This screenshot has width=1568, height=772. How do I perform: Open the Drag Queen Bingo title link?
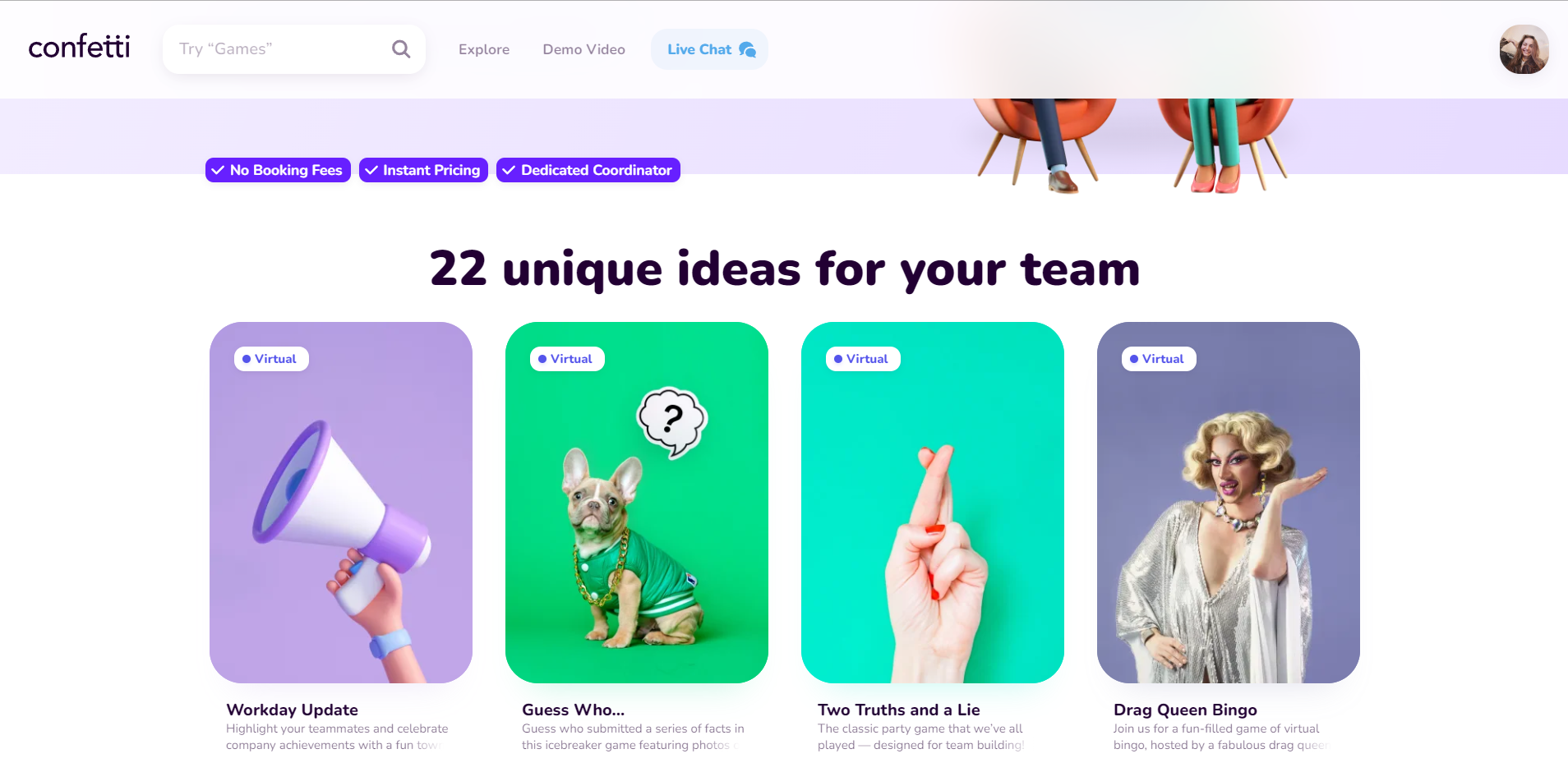pyautogui.click(x=1185, y=710)
